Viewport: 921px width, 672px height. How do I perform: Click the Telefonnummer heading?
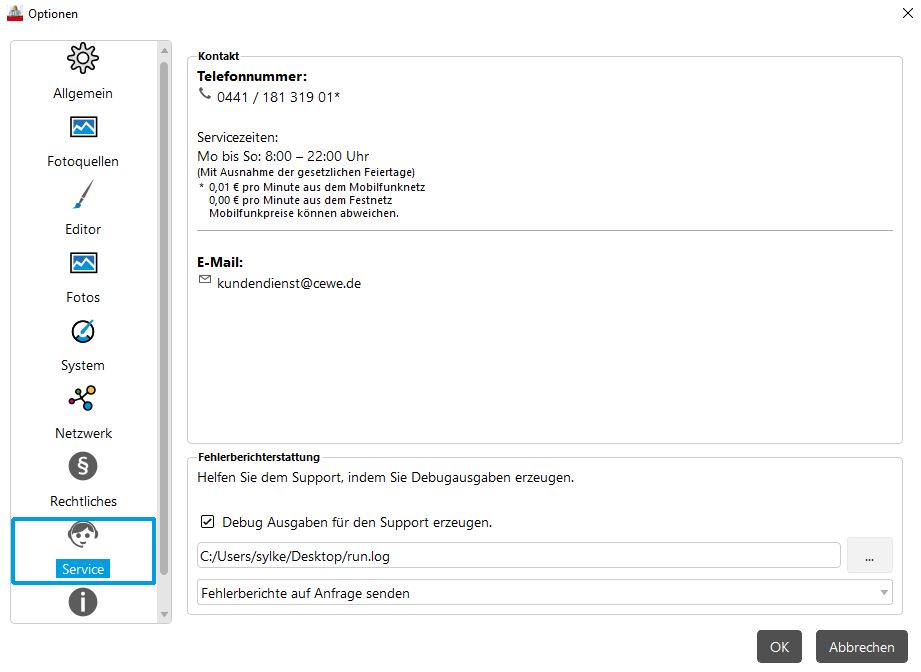coord(252,76)
